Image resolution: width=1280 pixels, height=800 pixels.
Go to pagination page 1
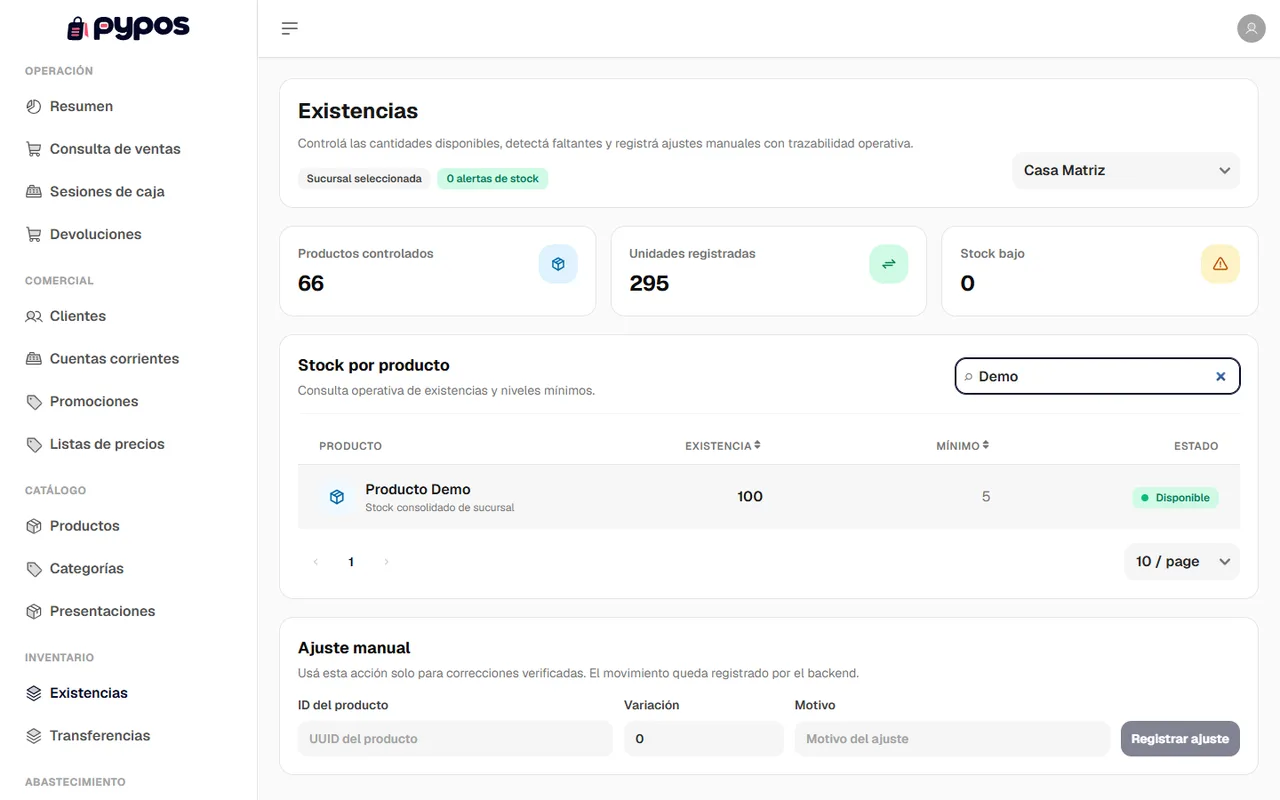351,562
